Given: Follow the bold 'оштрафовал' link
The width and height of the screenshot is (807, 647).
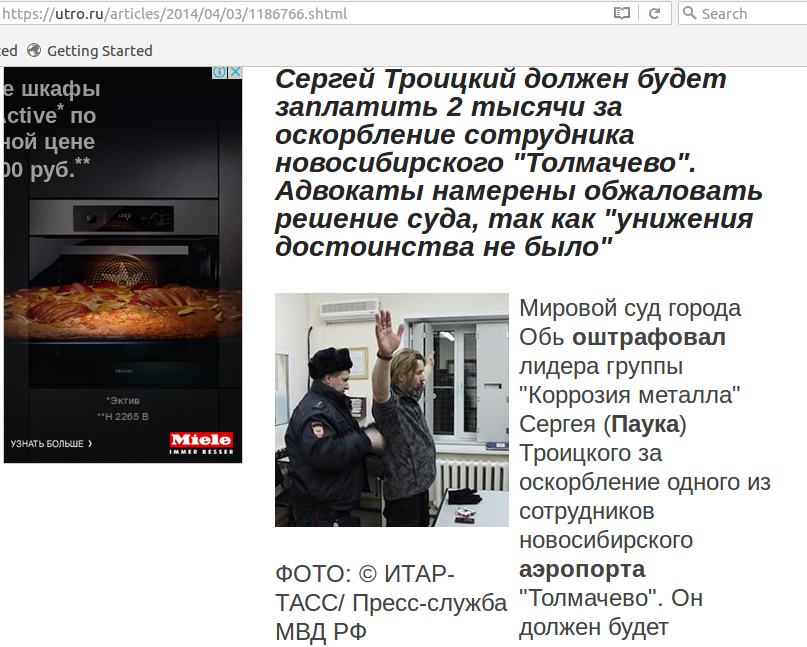Looking at the screenshot, I should [648, 337].
